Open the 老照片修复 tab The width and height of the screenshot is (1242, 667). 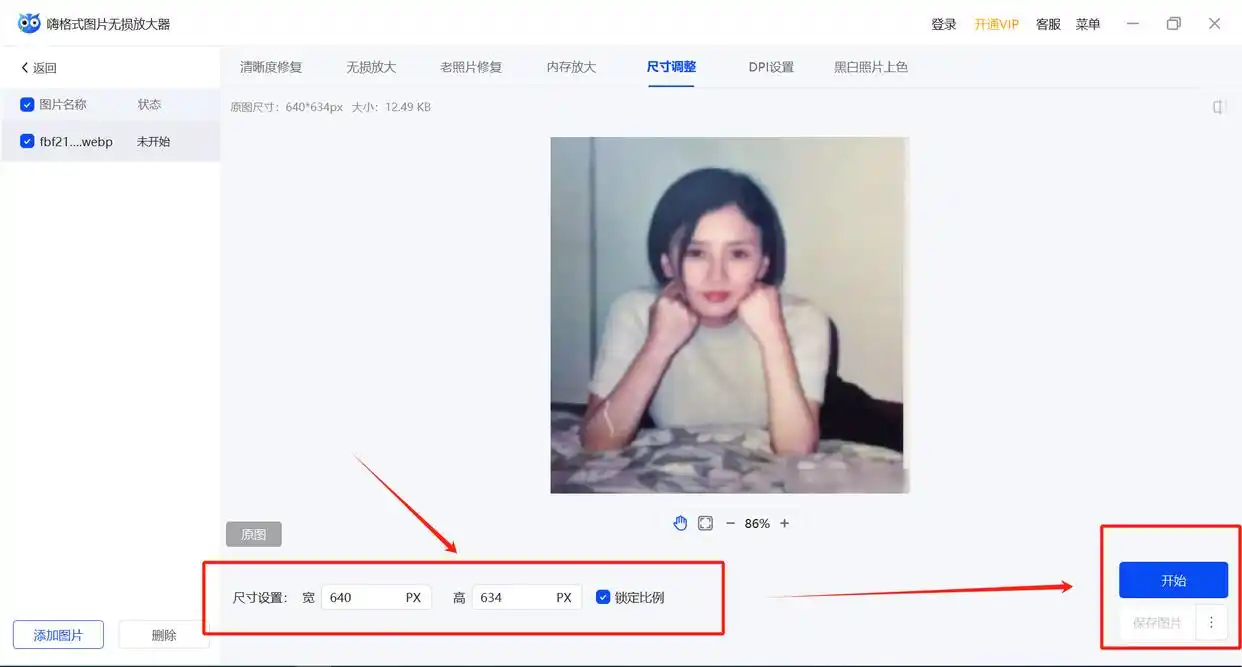[471, 67]
